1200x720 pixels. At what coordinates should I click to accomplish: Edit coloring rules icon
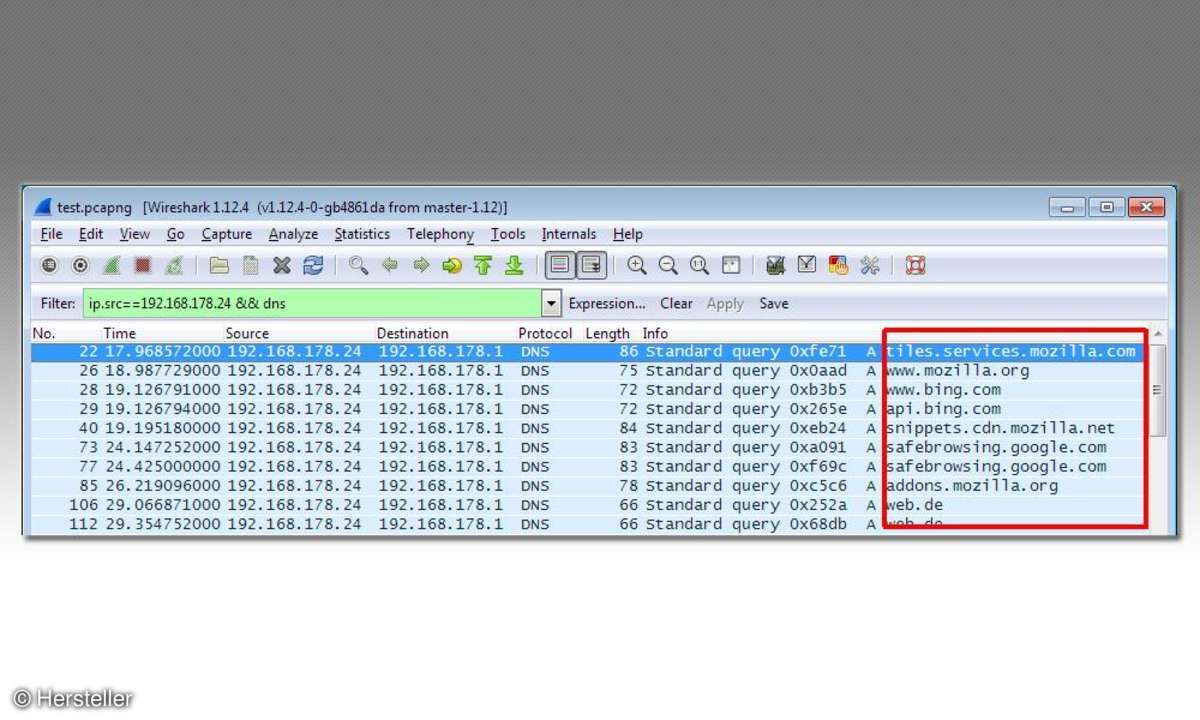coord(838,265)
